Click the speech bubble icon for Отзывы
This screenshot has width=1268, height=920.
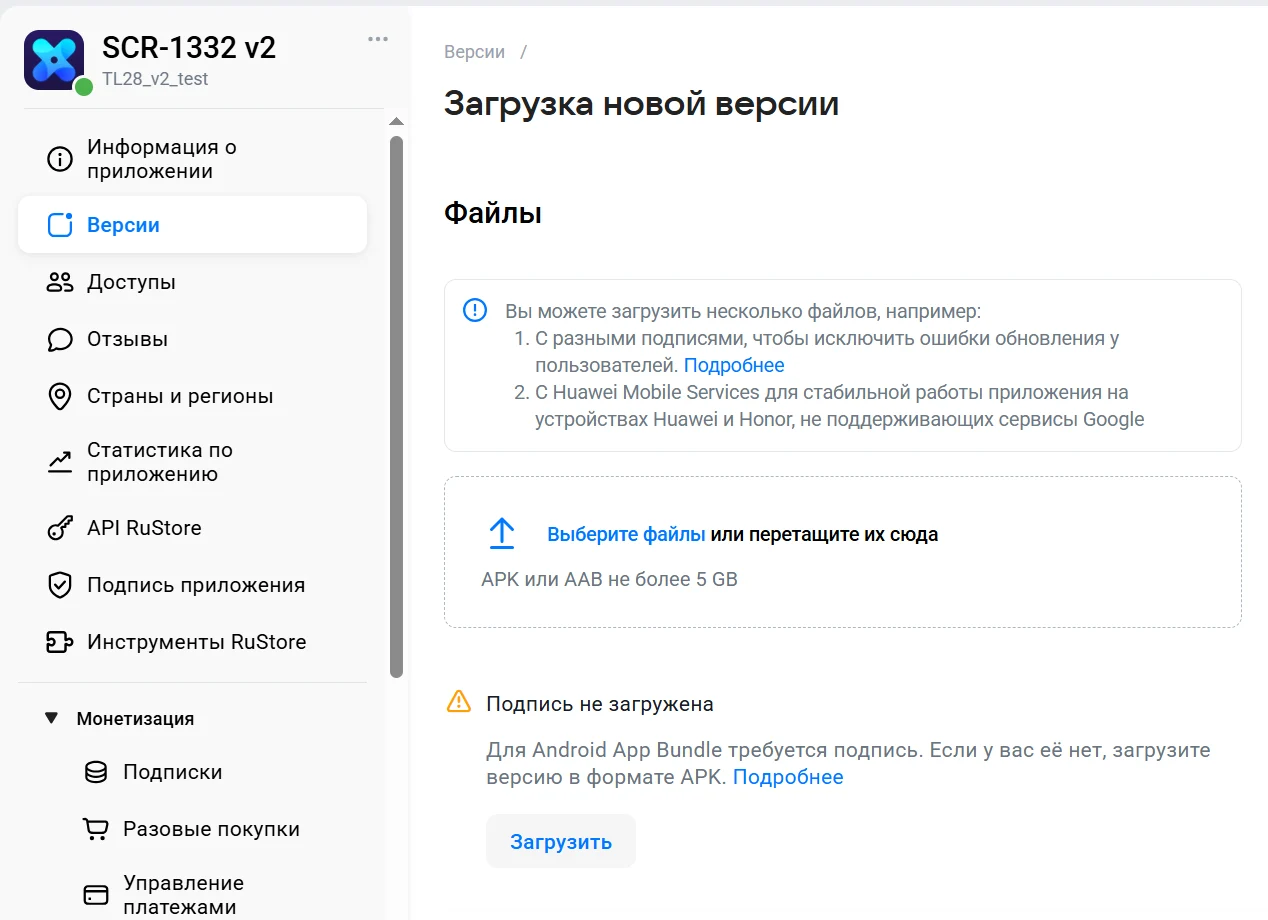60,339
